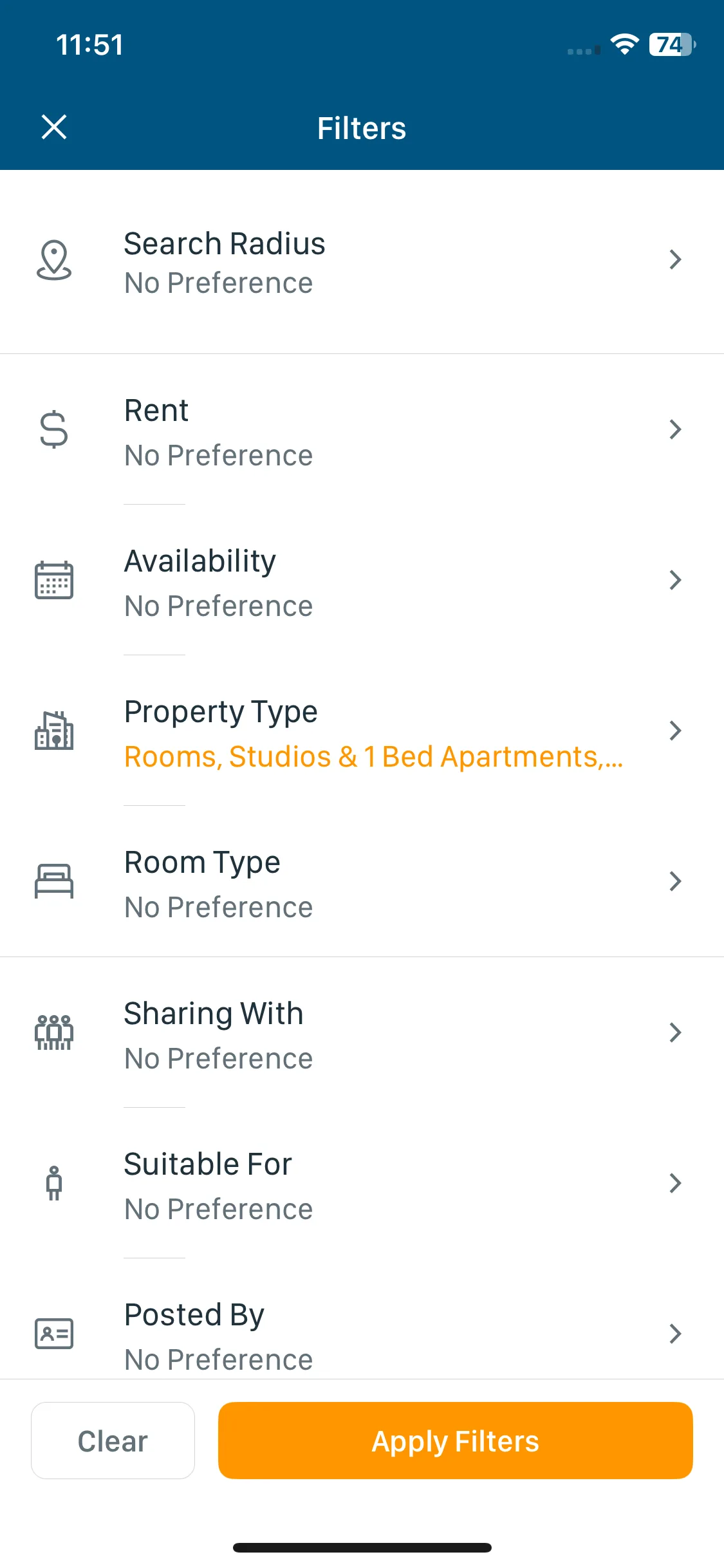Tap the Availability calendar icon

click(54, 580)
